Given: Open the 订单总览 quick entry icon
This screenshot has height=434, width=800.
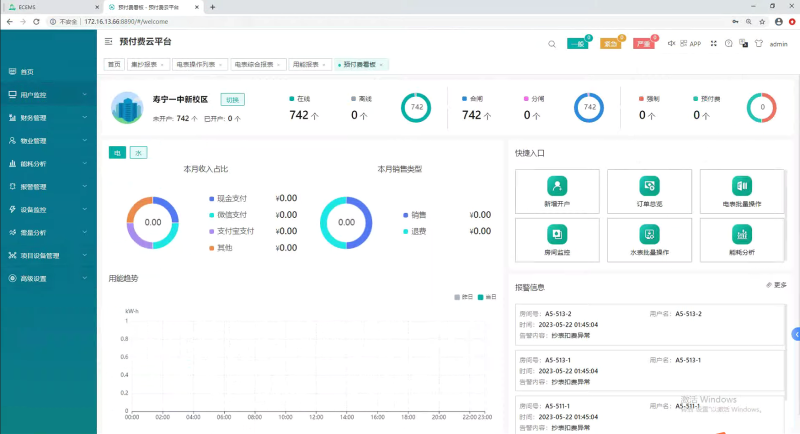Looking at the screenshot, I should tap(649, 186).
